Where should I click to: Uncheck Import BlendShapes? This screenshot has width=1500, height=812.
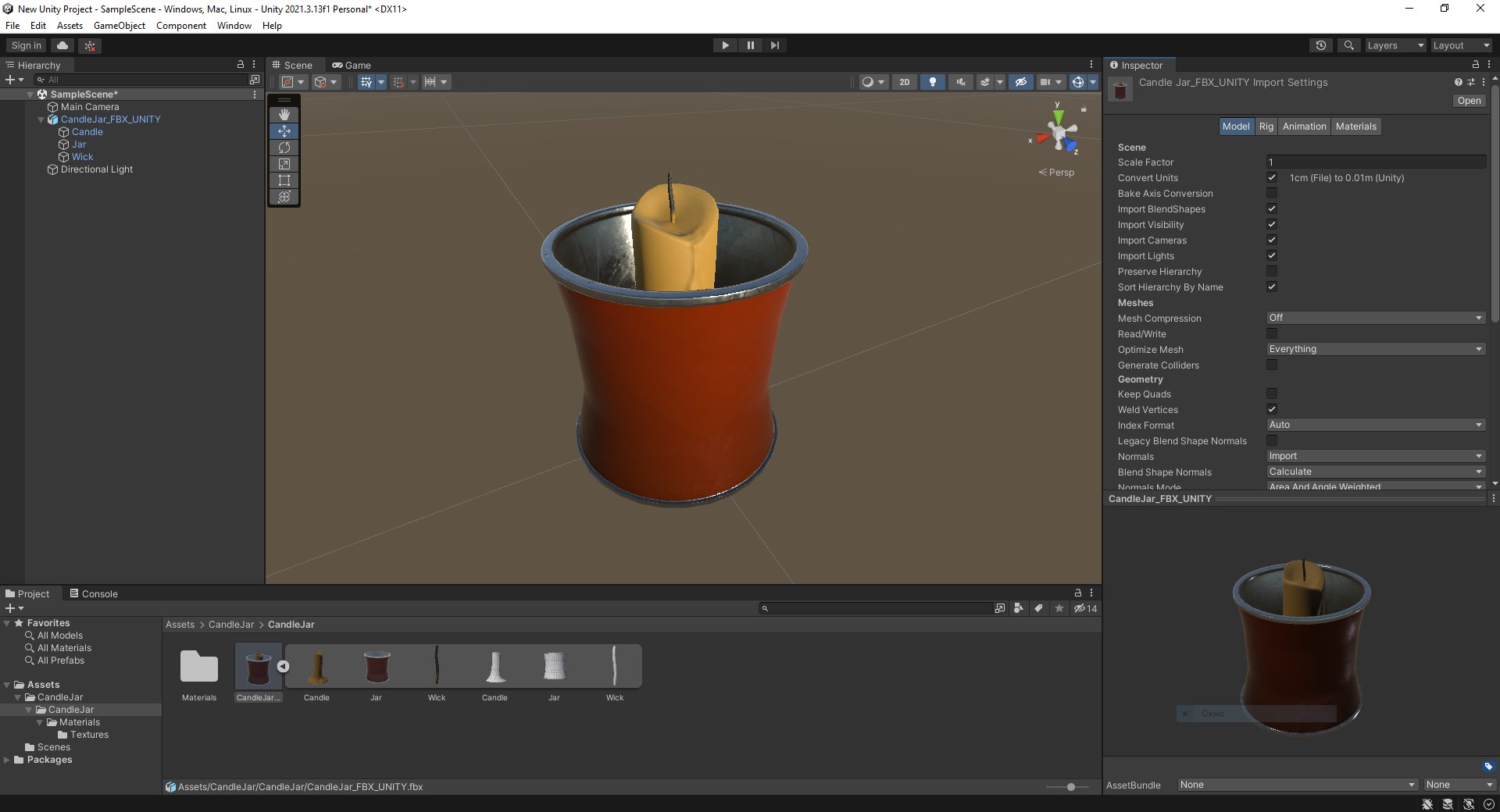tap(1272, 208)
